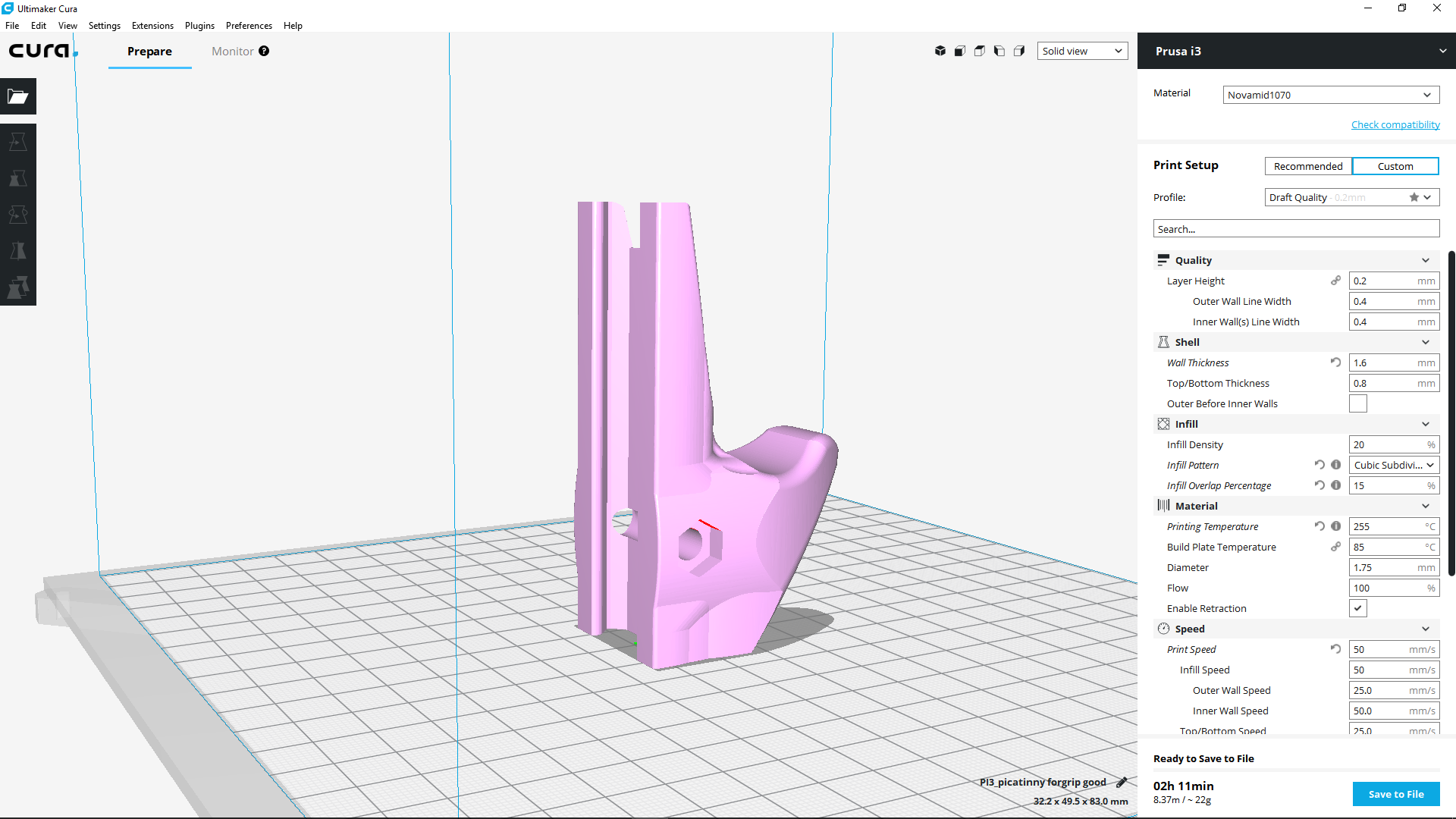
Task: Click the Wall Thickness value field
Action: pyautogui.click(x=1394, y=362)
